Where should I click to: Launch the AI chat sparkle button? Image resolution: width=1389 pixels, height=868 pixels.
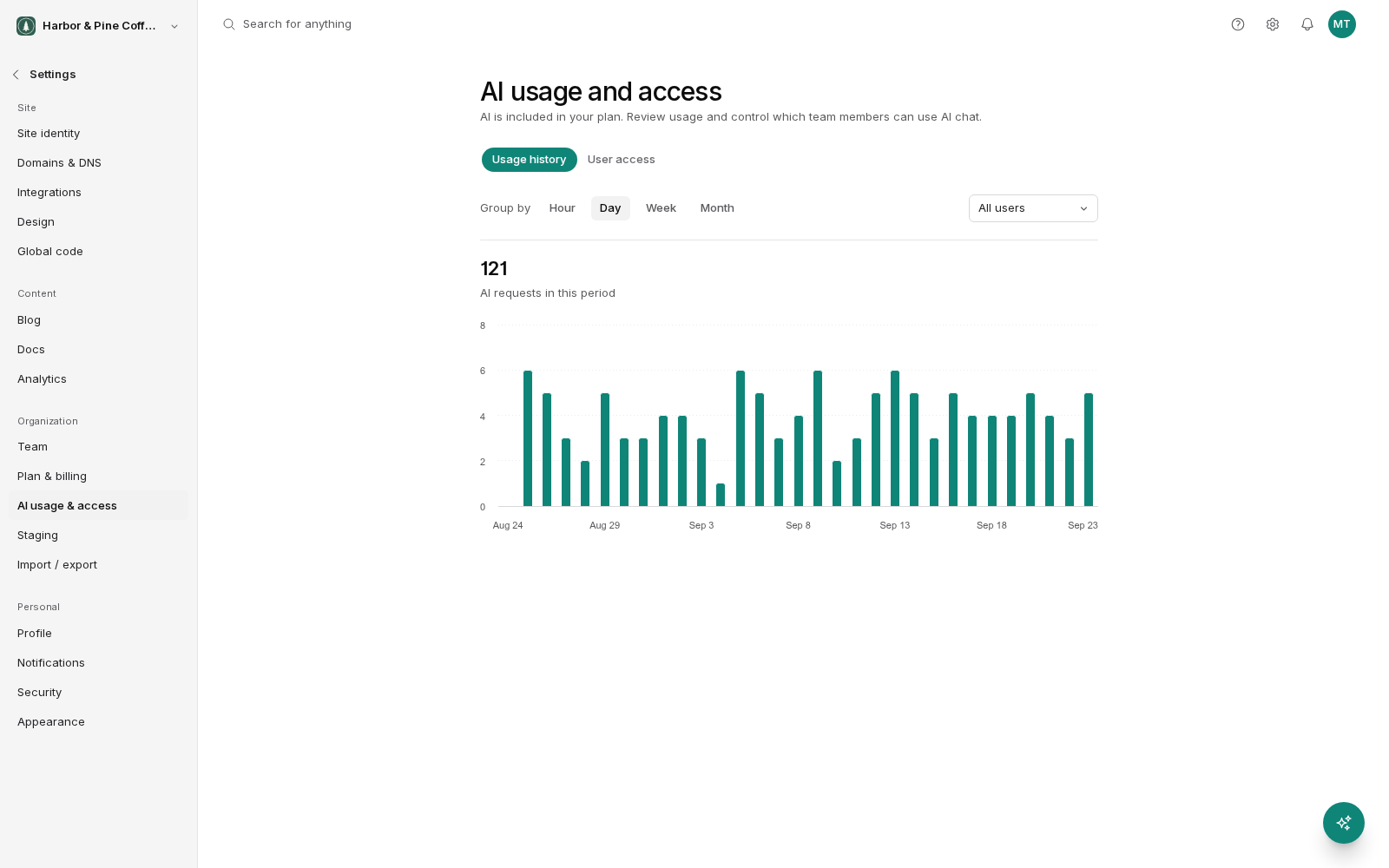[x=1344, y=823]
